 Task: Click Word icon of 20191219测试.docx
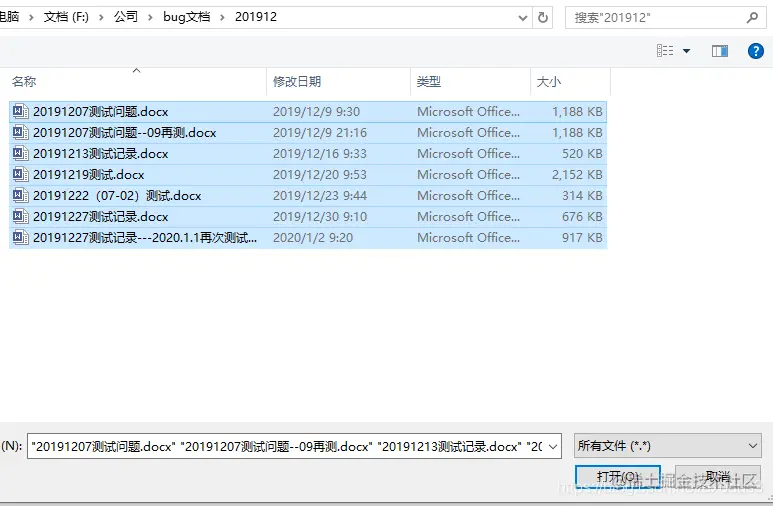[20, 175]
